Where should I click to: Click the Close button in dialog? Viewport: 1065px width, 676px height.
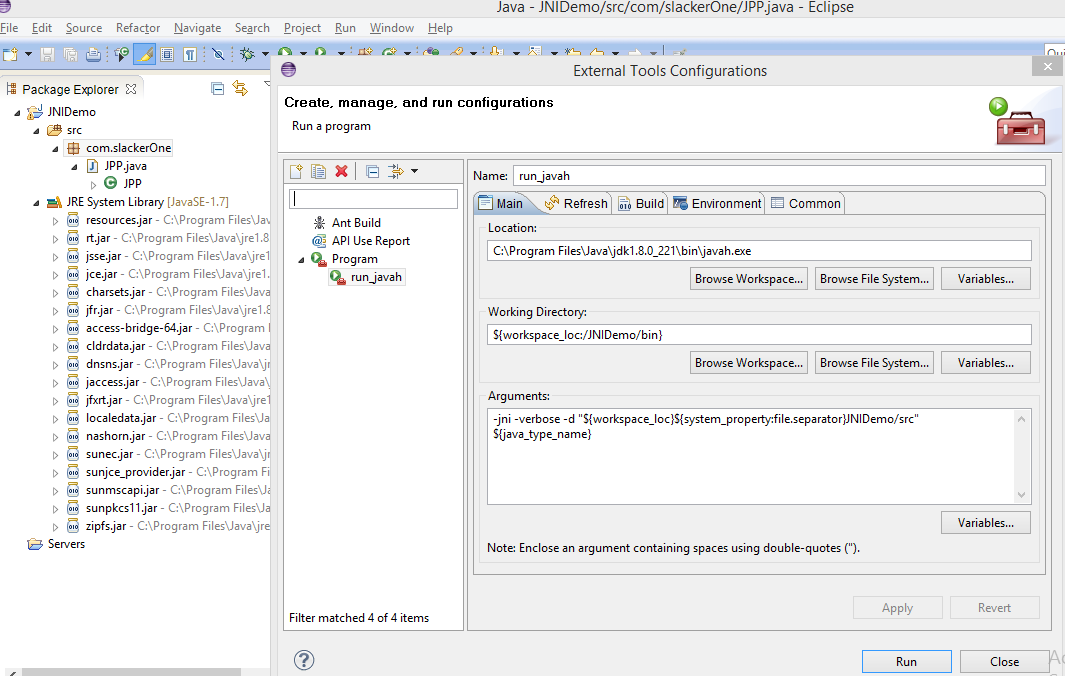click(x=1004, y=661)
